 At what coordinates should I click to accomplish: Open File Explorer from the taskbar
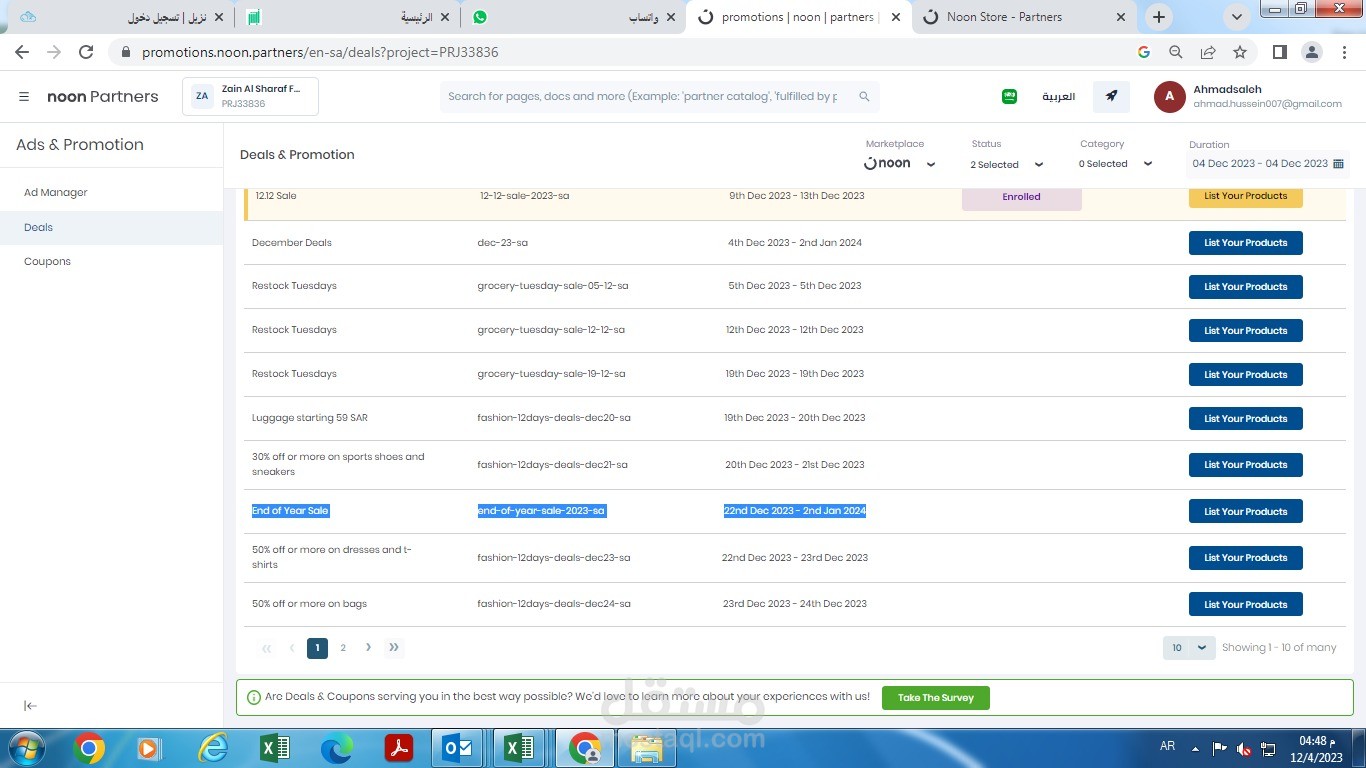[646, 748]
